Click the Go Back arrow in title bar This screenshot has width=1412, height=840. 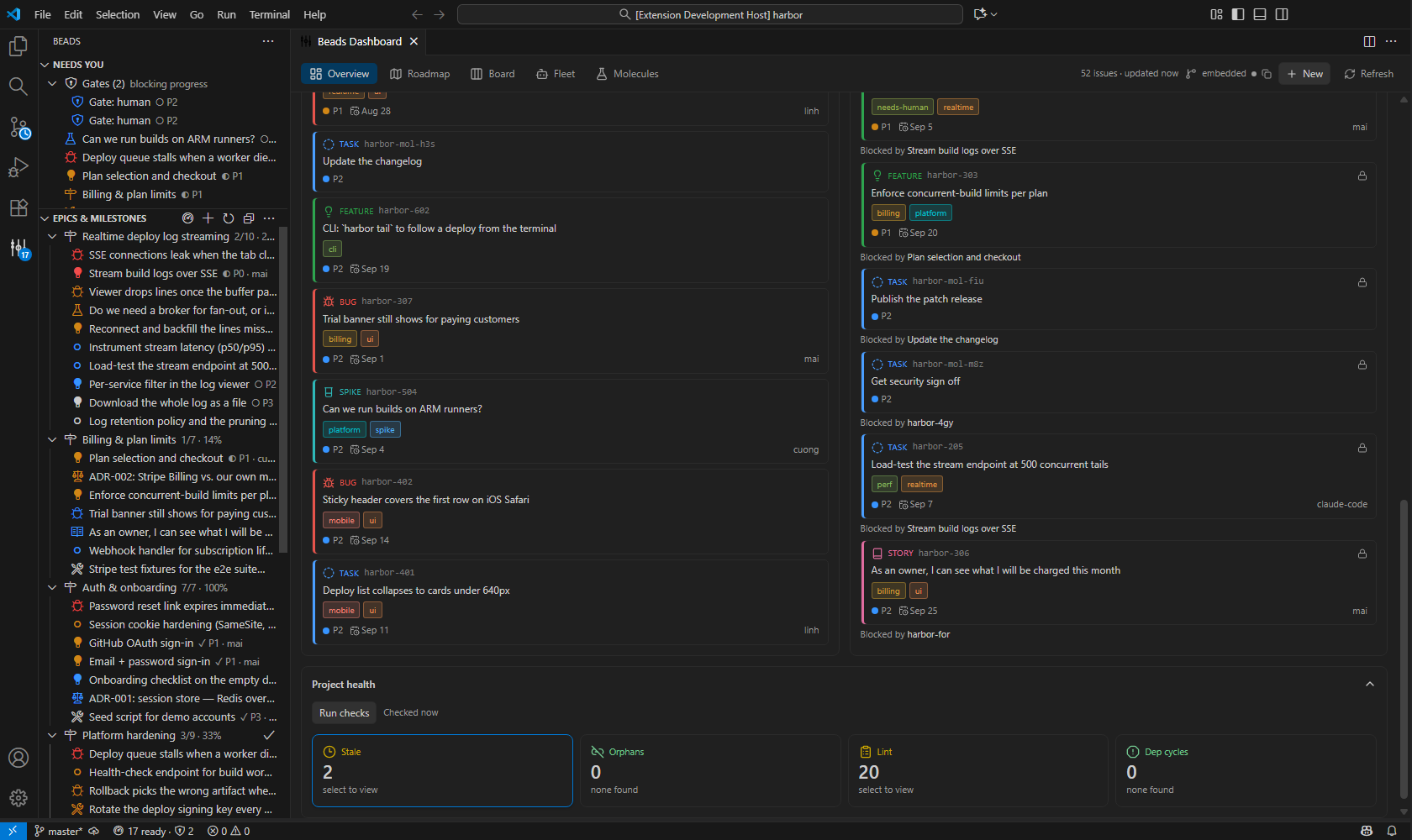(x=417, y=14)
